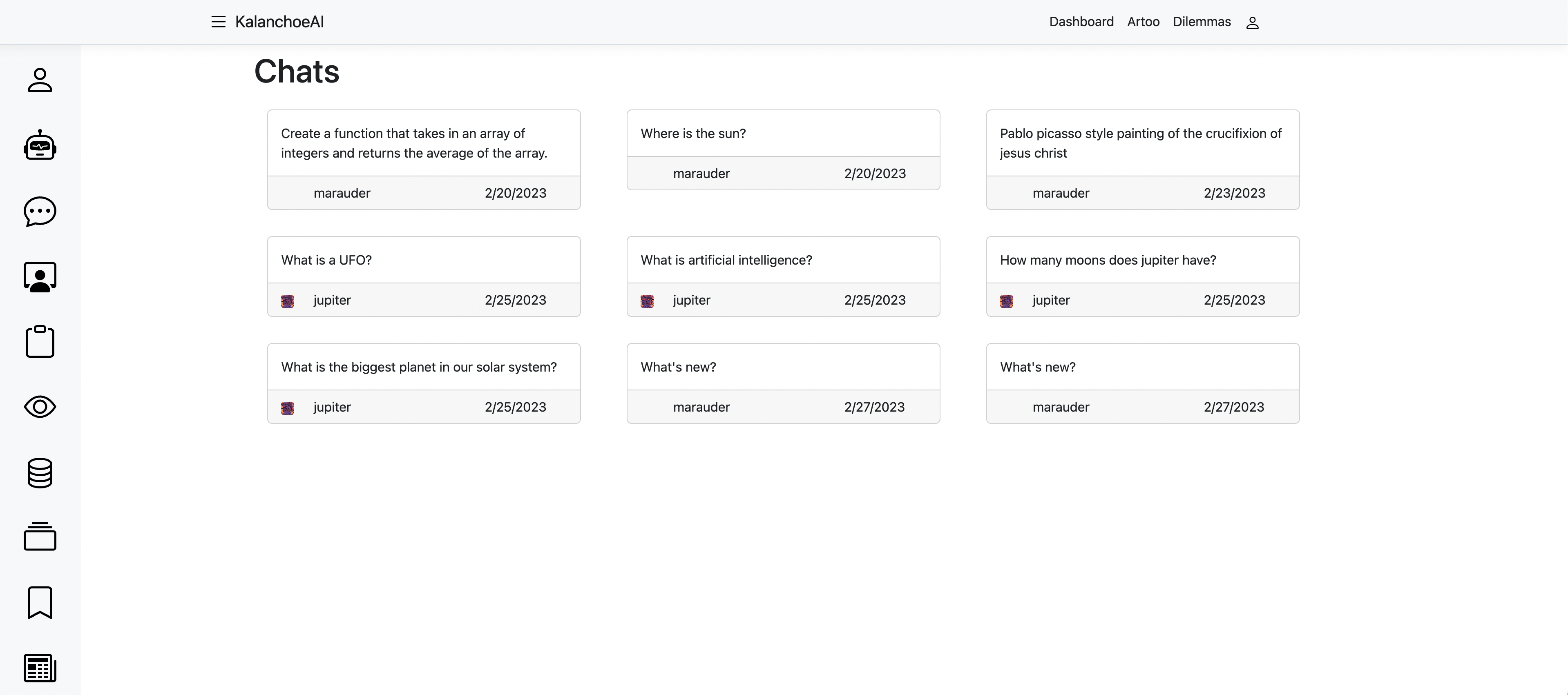The width and height of the screenshot is (1568, 695).
Task: Open the 'Where is the sun?' chat
Action: tap(693, 133)
